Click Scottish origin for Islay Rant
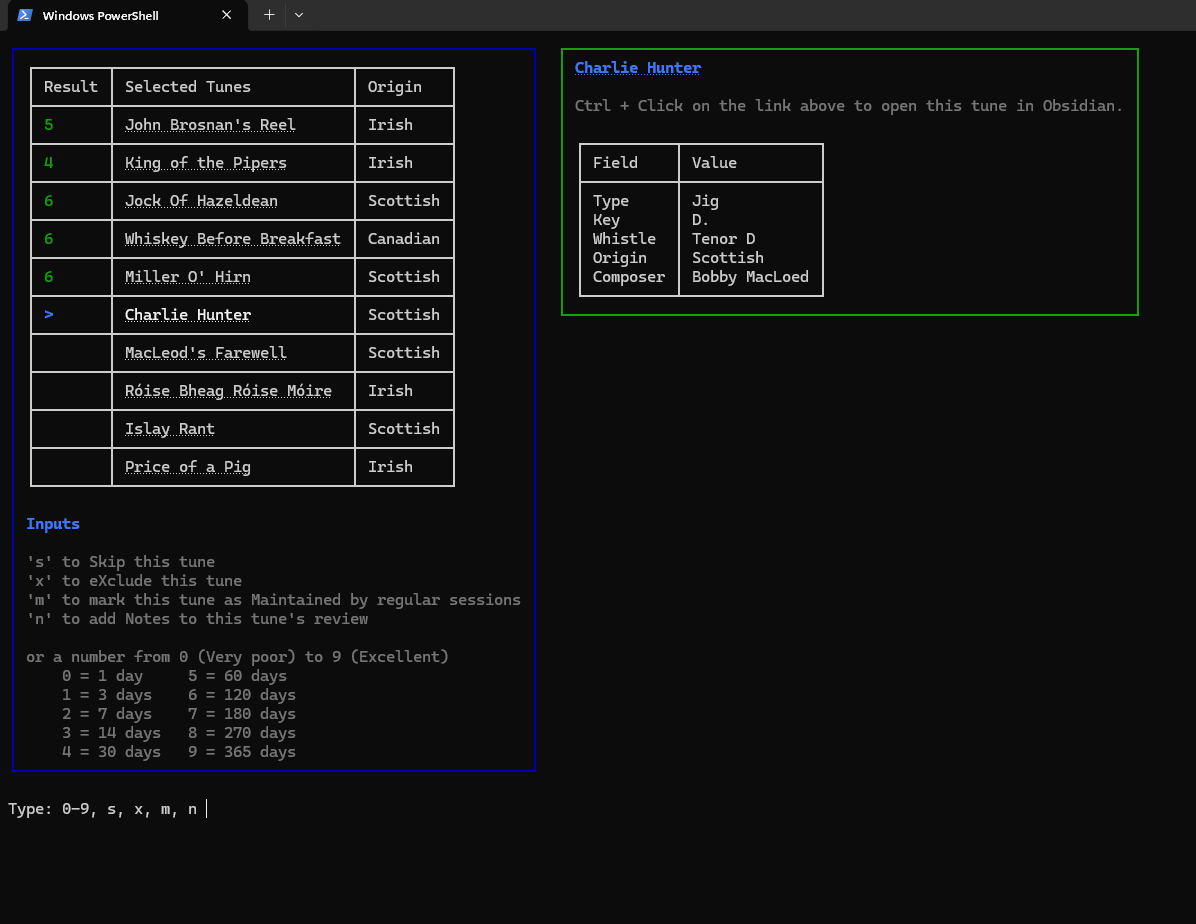The image size is (1196, 924). (x=403, y=429)
